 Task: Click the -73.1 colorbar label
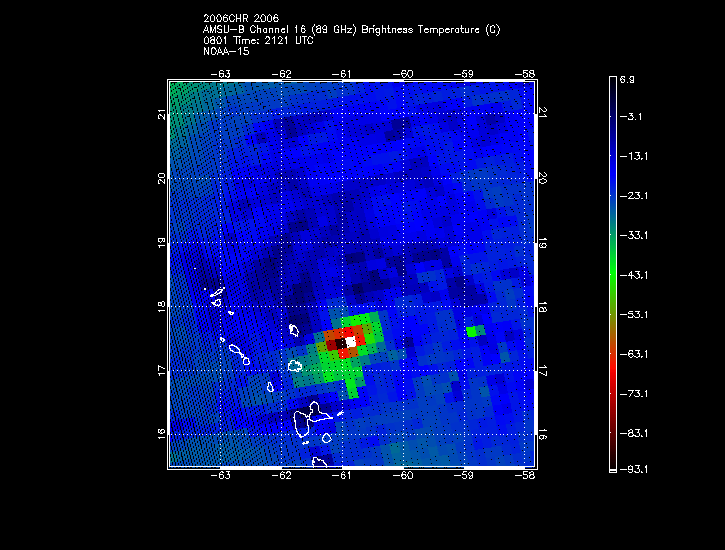click(x=634, y=394)
